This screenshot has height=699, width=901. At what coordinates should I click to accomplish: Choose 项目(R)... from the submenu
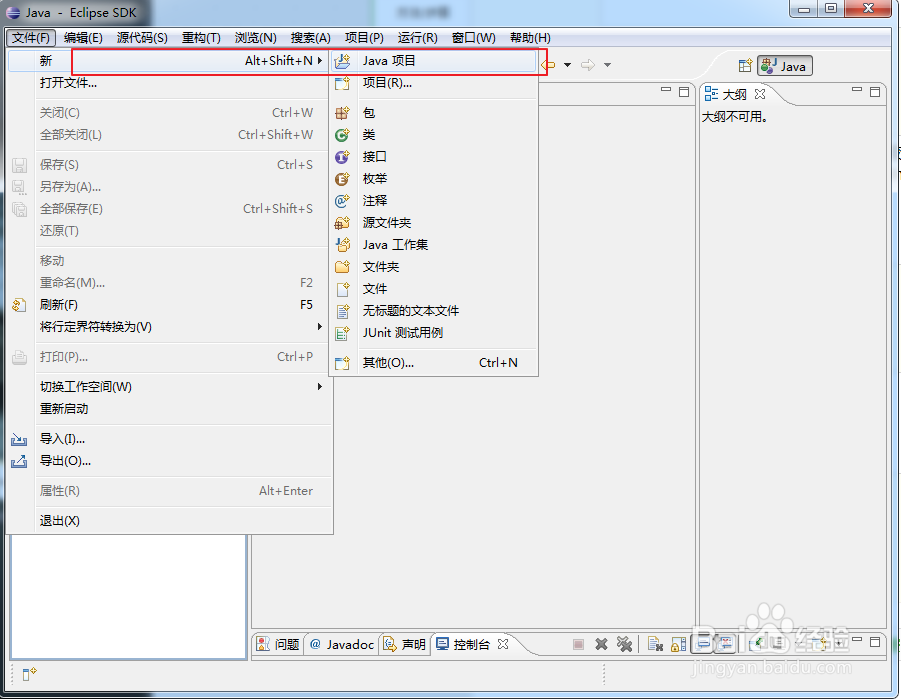coord(434,83)
